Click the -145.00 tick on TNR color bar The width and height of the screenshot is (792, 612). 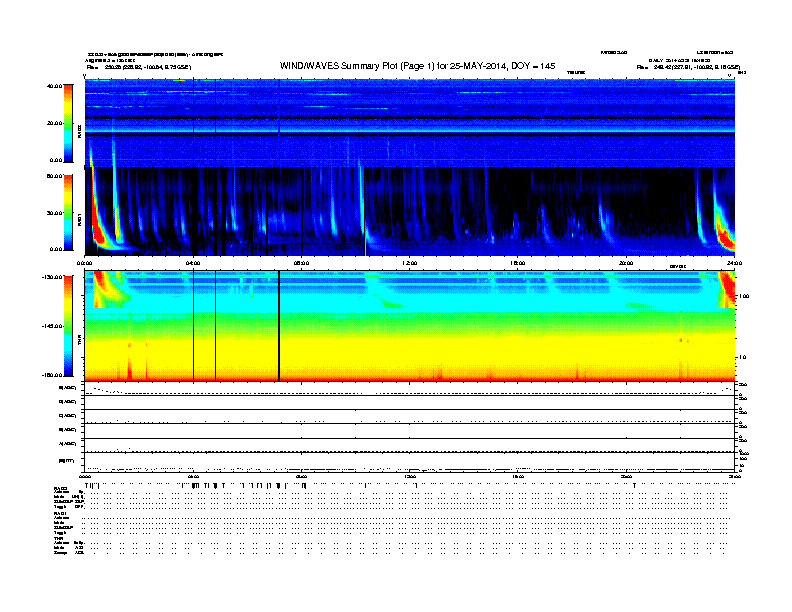[x=52, y=326]
